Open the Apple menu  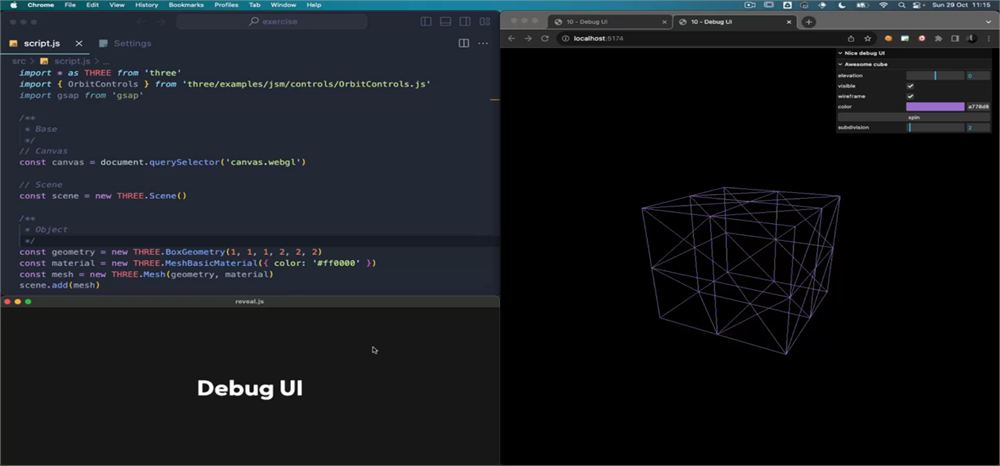(x=13, y=4)
